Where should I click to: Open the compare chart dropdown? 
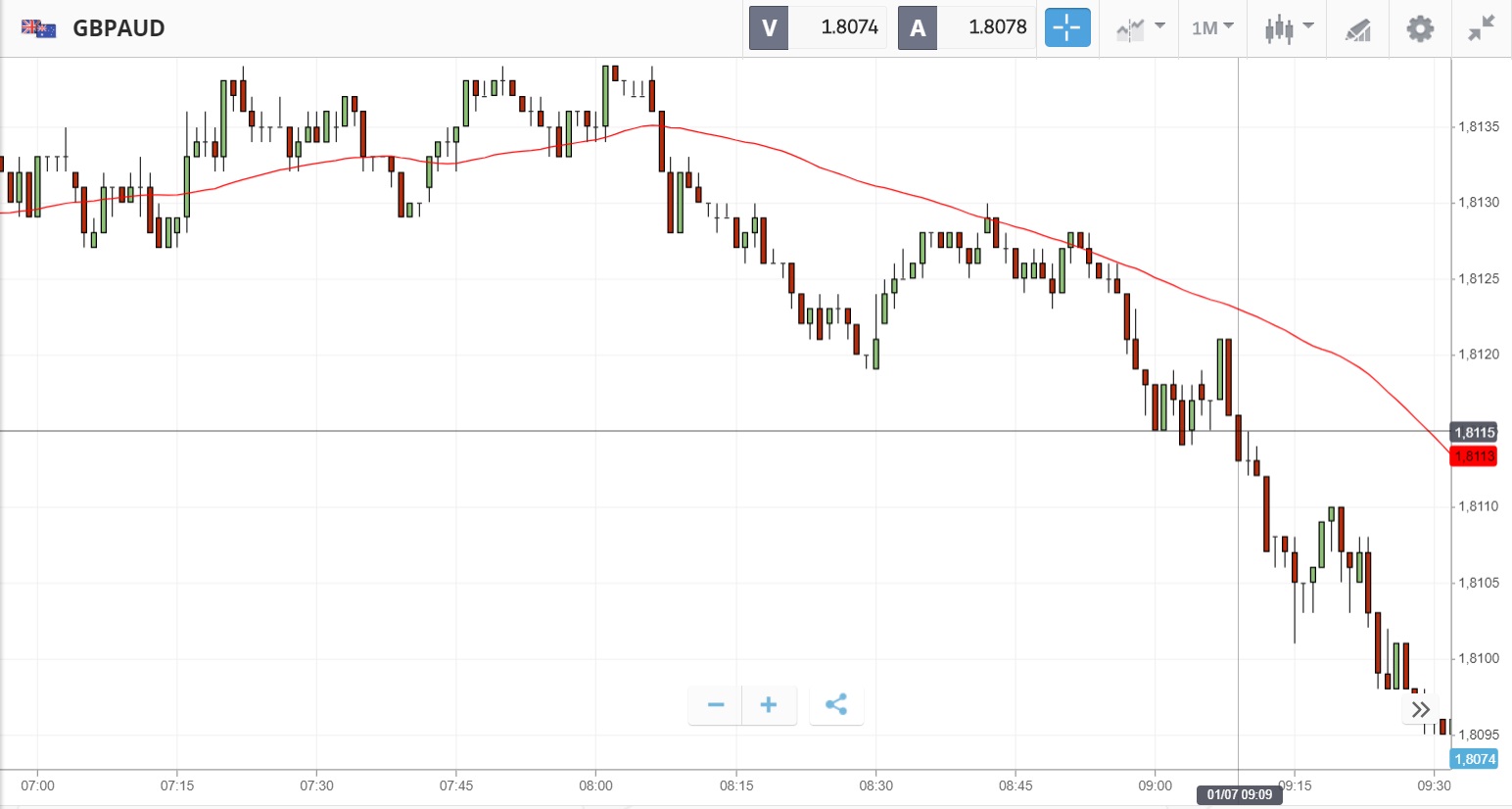1140,28
